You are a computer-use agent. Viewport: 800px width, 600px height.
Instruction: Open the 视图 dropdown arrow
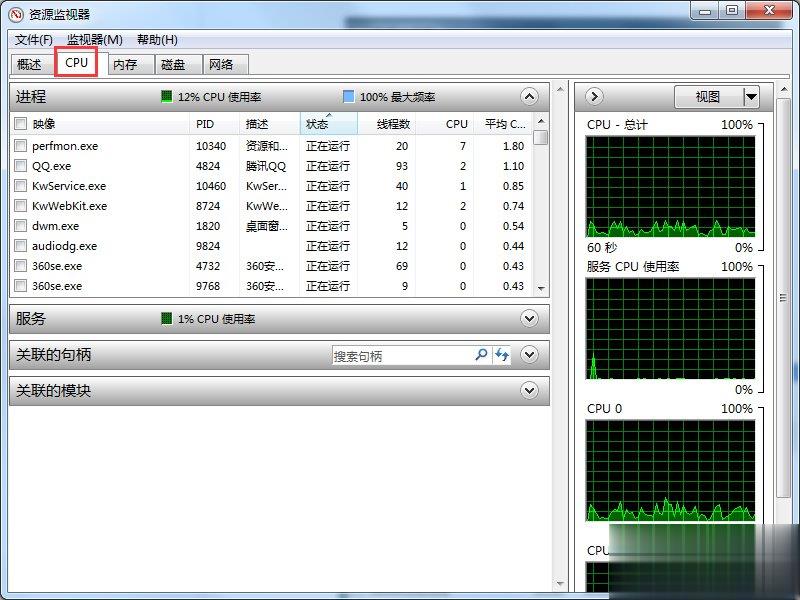click(751, 96)
